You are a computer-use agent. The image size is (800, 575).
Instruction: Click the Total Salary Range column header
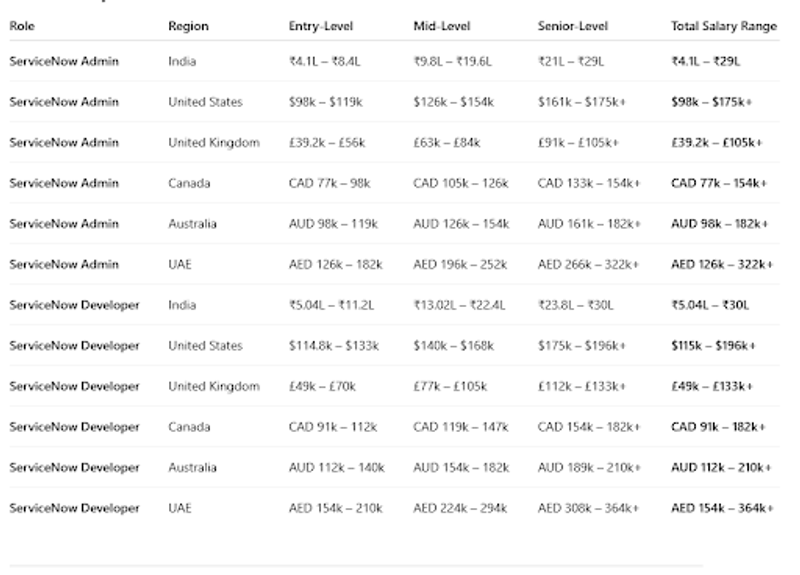point(723,26)
